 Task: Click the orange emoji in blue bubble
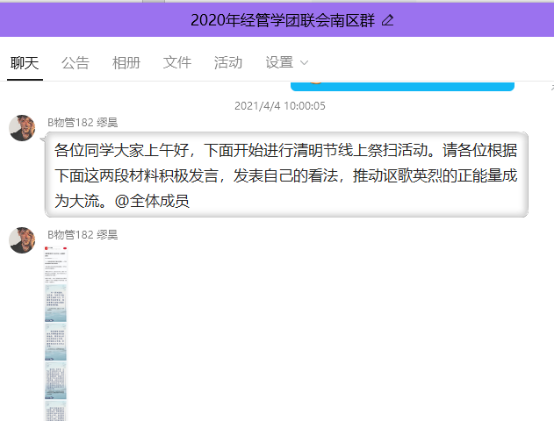click(x=316, y=83)
